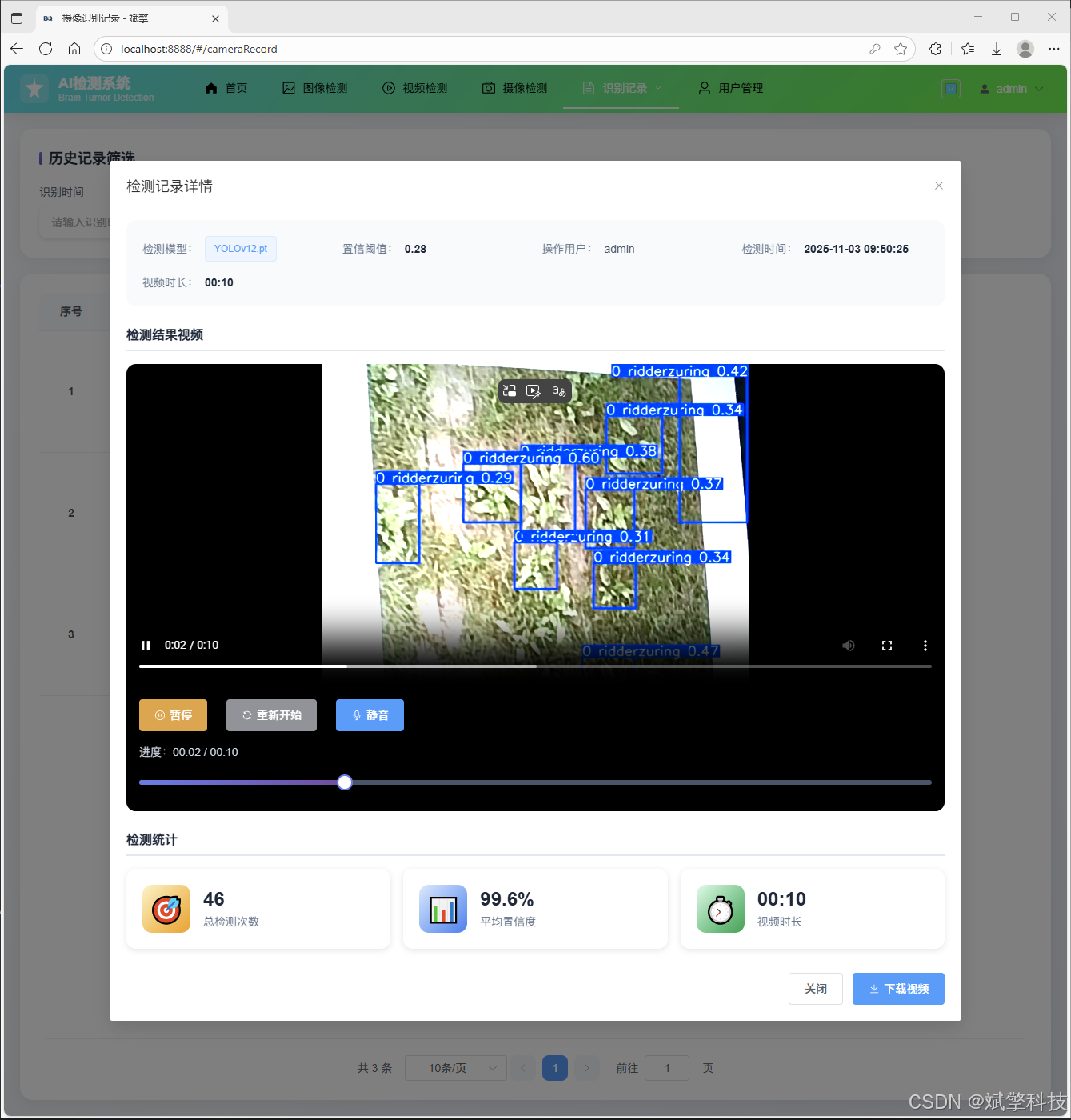Select the 摄像识别记录 browser tab
The height and width of the screenshot is (1120, 1071).
click(x=131, y=18)
